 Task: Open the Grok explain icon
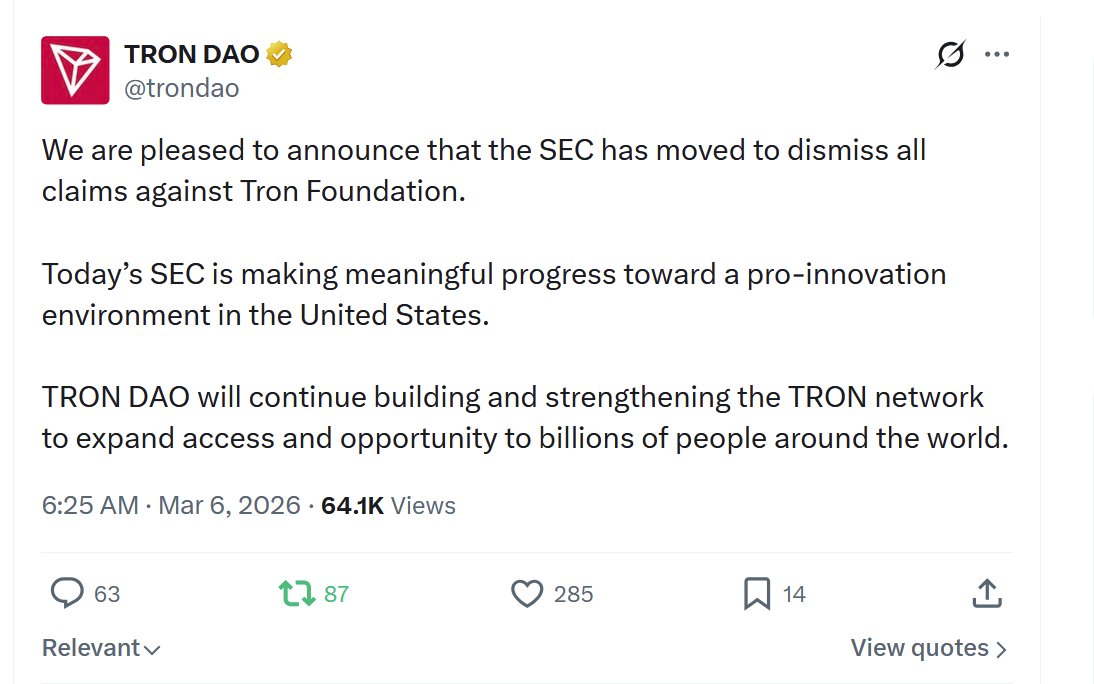pyautogui.click(x=950, y=55)
